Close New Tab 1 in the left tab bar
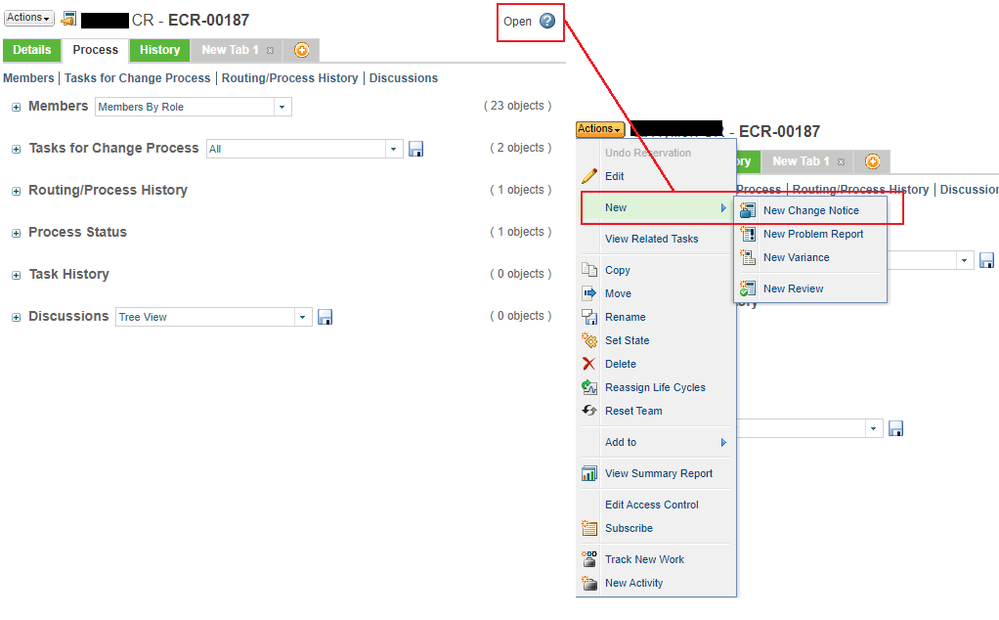The image size is (999, 620). (270, 50)
